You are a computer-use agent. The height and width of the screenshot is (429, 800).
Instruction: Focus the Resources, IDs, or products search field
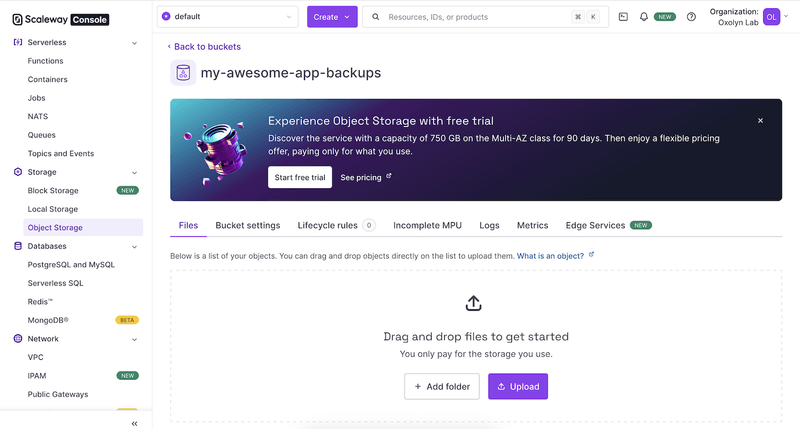[485, 17]
